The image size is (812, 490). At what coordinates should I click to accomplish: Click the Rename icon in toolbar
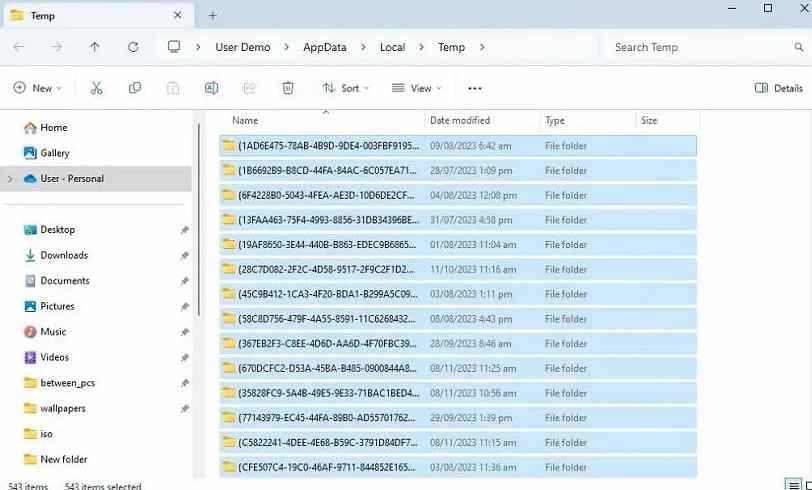211,88
